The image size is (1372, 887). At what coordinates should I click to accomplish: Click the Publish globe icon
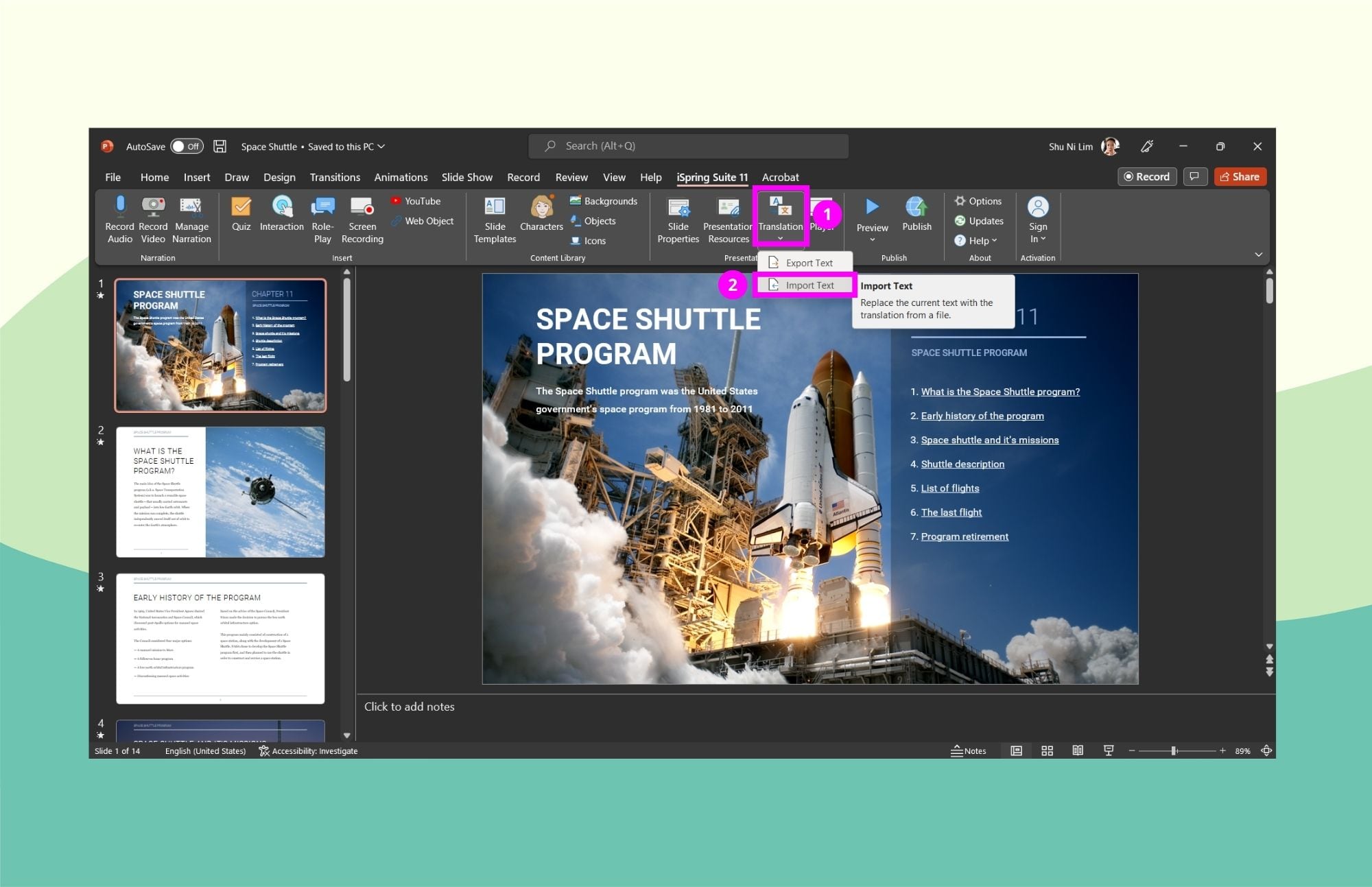916,206
